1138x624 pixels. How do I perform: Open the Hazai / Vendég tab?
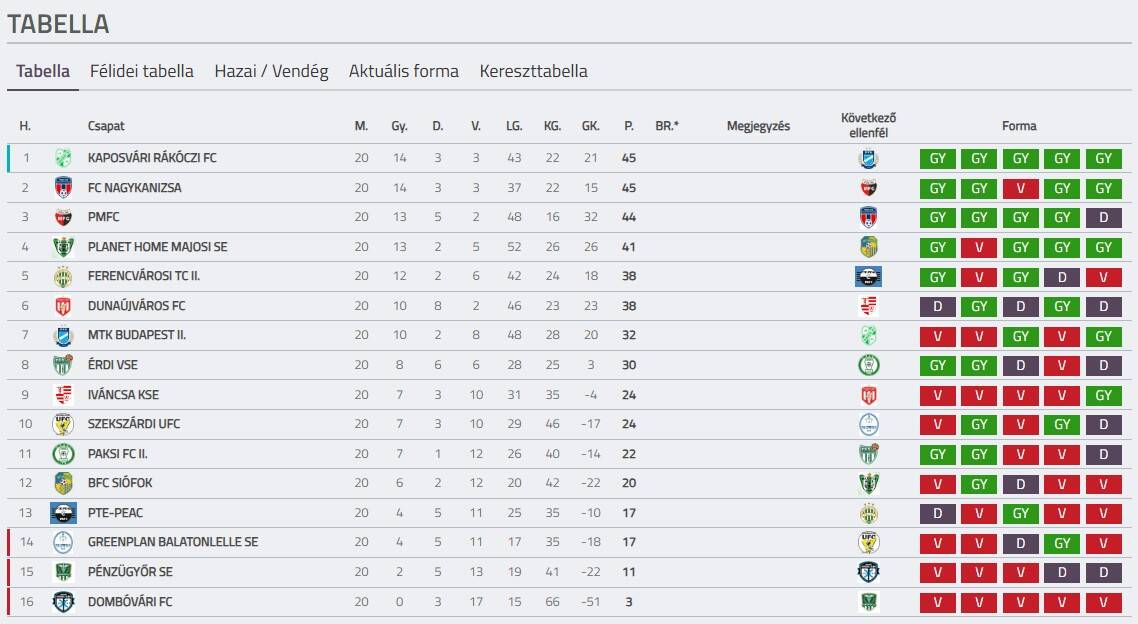[x=271, y=71]
